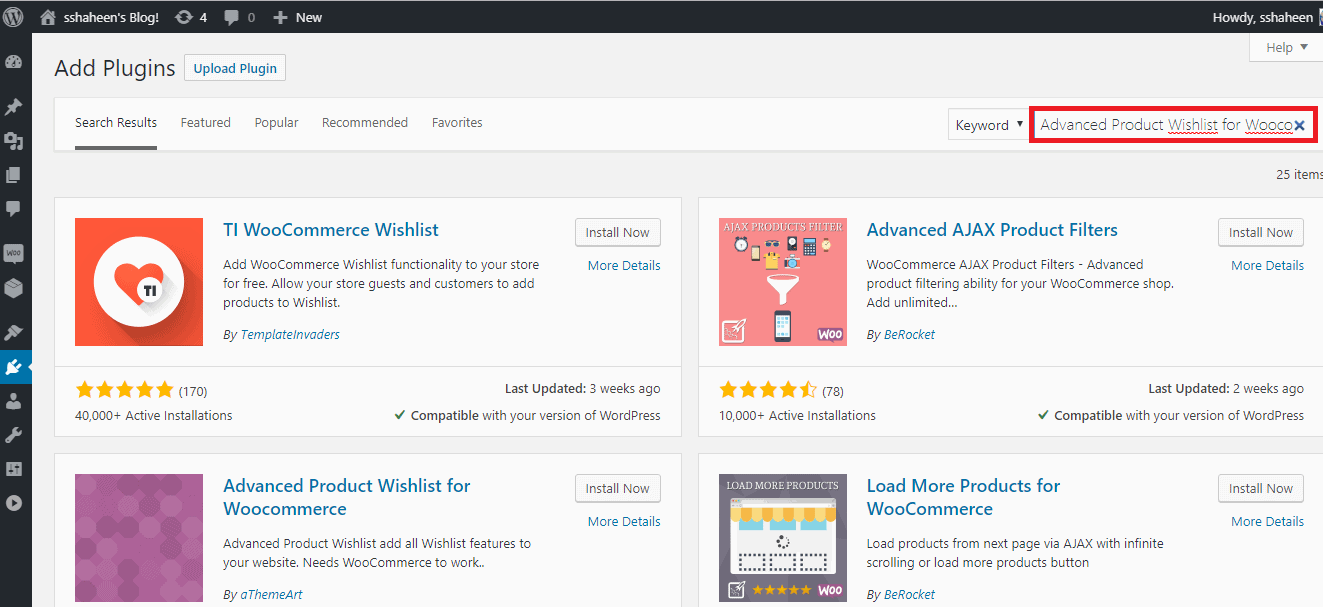Open author link aThemeArt

pos(273,595)
